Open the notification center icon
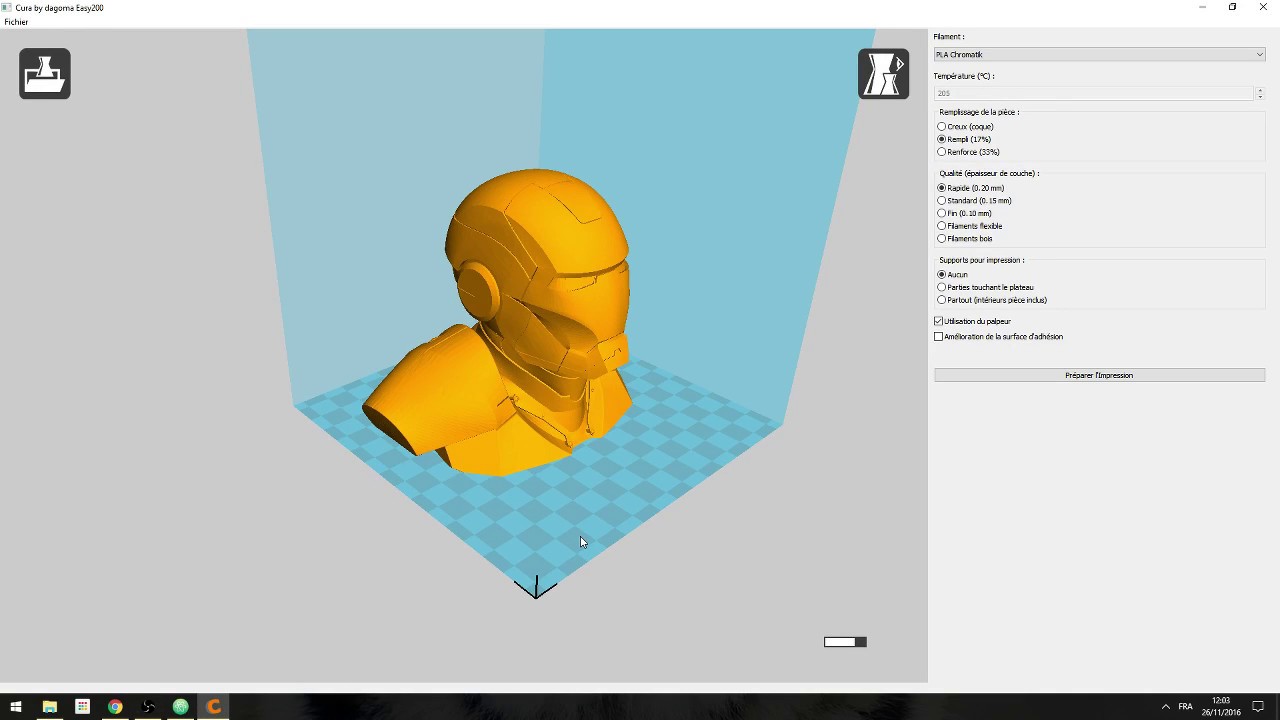Image resolution: width=1280 pixels, height=720 pixels. [1258, 707]
